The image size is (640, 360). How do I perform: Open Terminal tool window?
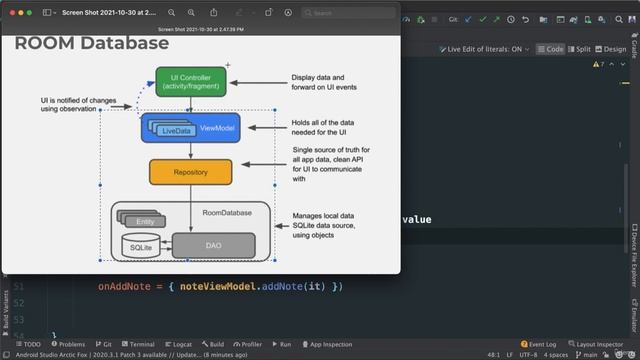tap(138, 344)
